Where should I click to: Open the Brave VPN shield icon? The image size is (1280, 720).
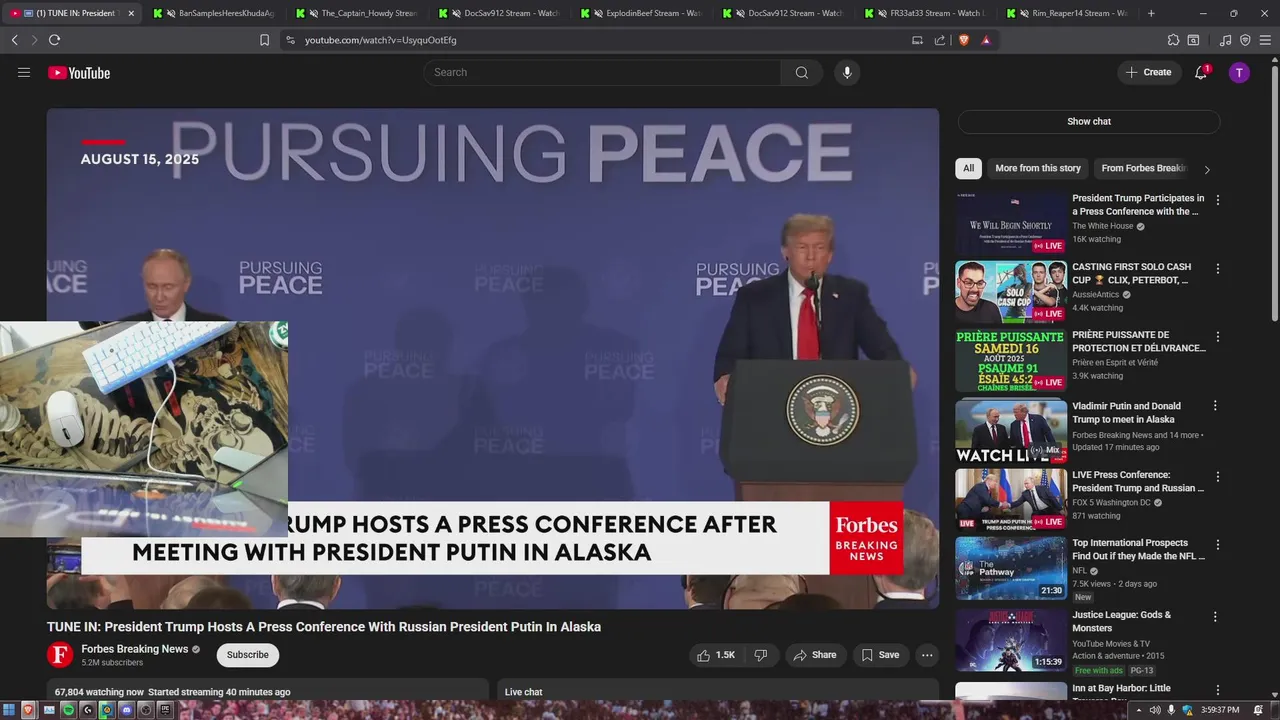pyautogui.click(x=1245, y=40)
